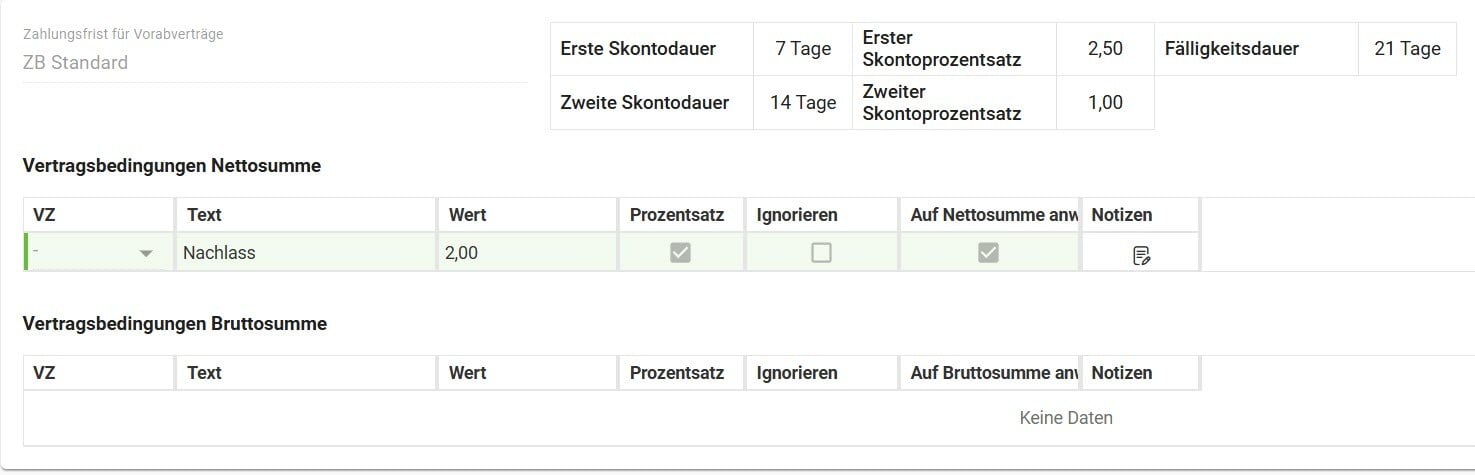Select the Erste Skontodauer value 7 Tage
The height and width of the screenshot is (475, 1475).
tap(803, 49)
